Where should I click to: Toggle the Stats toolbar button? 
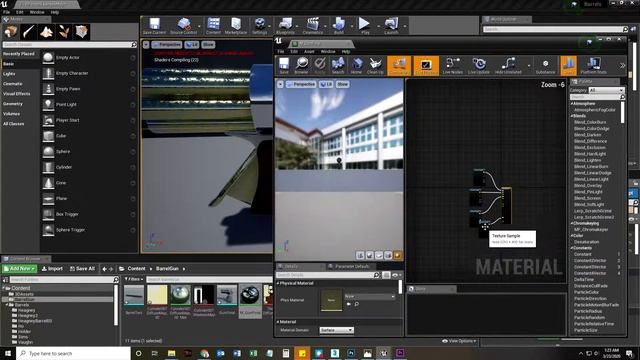pyautogui.click(x=569, y=66)
